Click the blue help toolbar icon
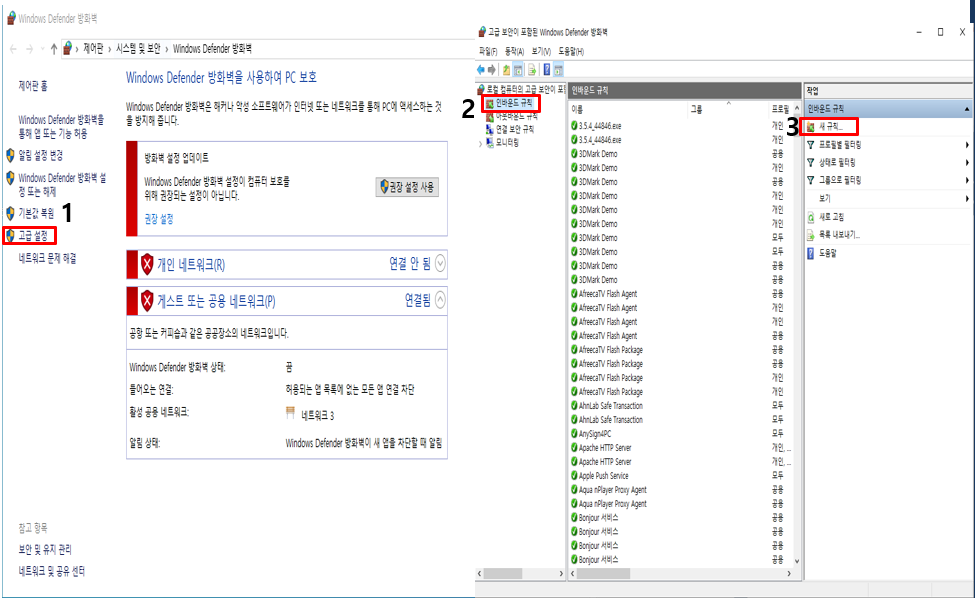Image resolution: width=975 pixels, height=598 pixels. (547, 70)
